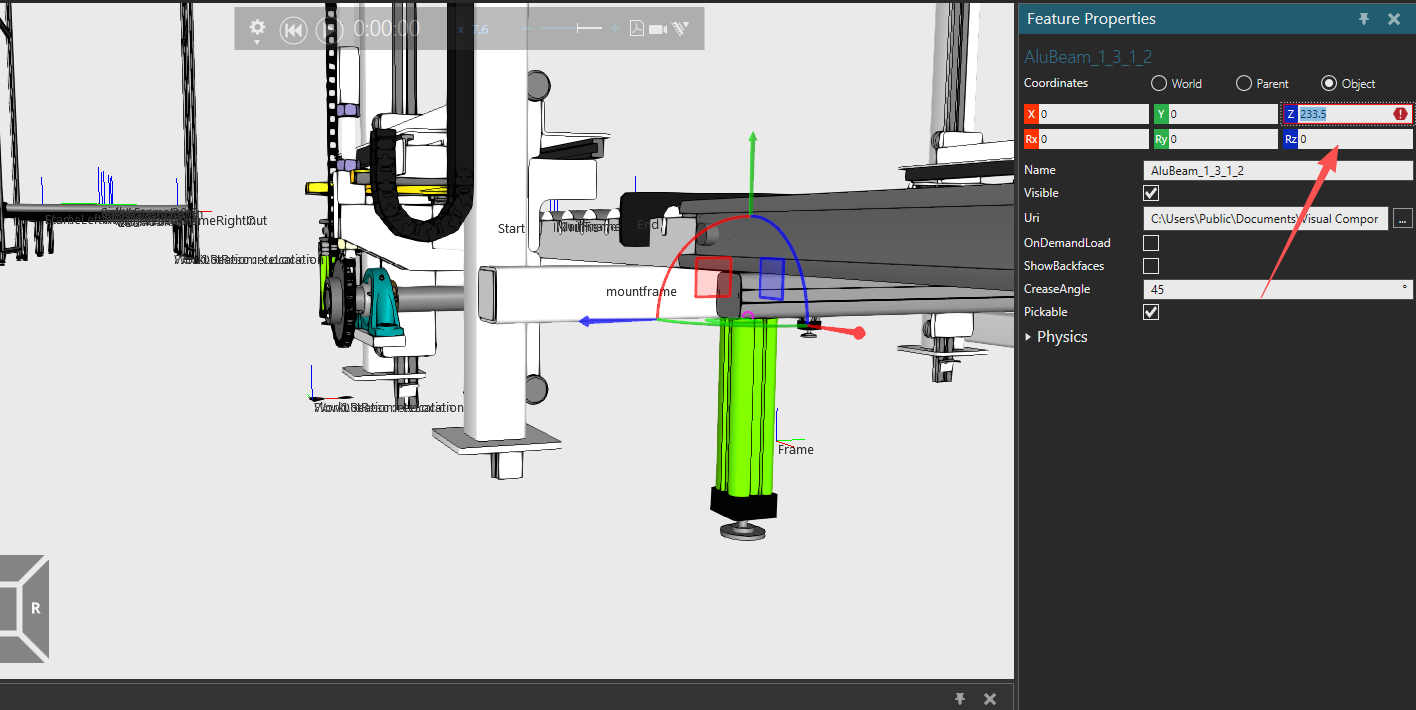Export the view to 3D PDF

coord(636,29)
